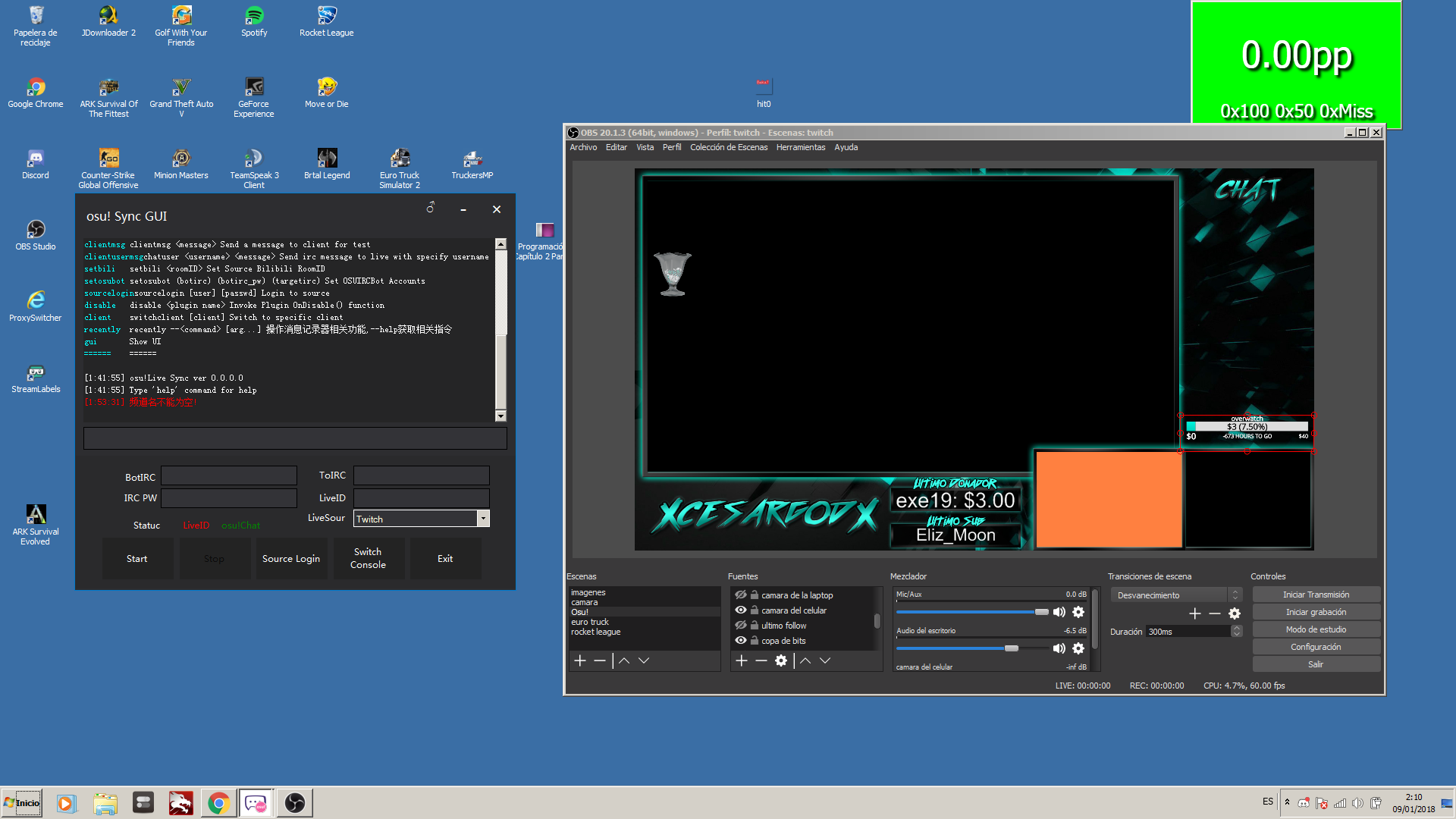Mute Mic/Aux speaker icon
This screenshot has width=1456, height=819.
tap(1059, 612)
